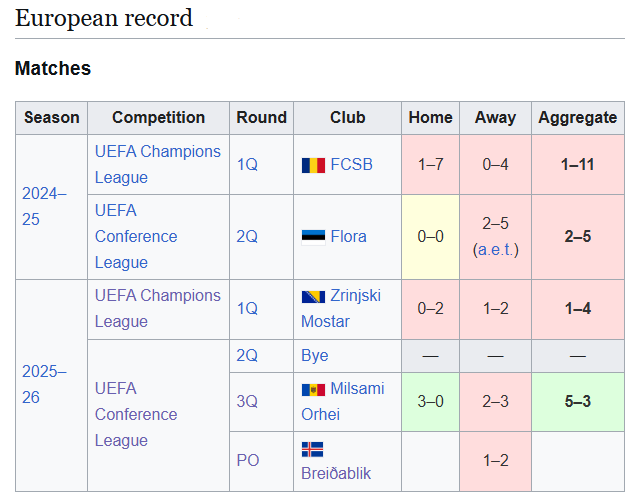Click the Bosnian flag icon beside Zrinjski
Viewport: 635px width, 499px height.
313,296
